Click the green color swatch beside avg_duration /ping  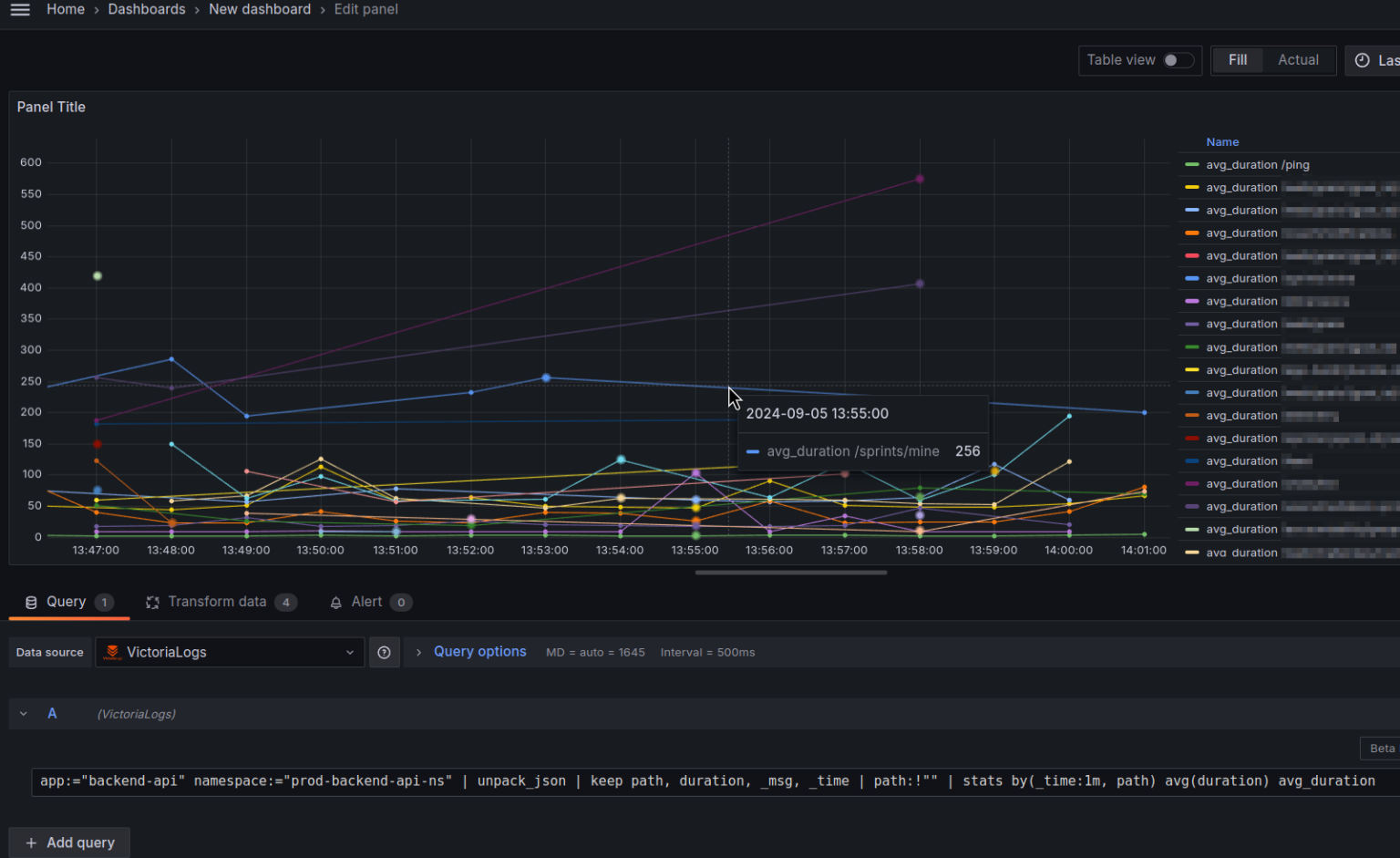pyautogui.click(x=1190, y=164)
